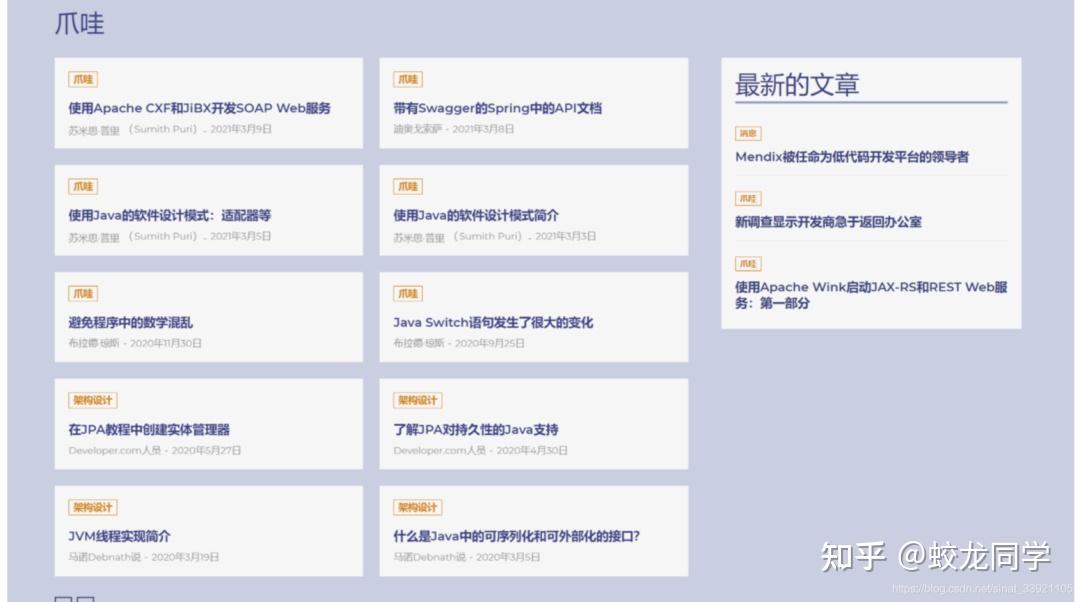Open the article 使用Apache CXF和JiBX开发SOAP Web服务
The width and height of the screenshot is (1080, 602).
196,108
